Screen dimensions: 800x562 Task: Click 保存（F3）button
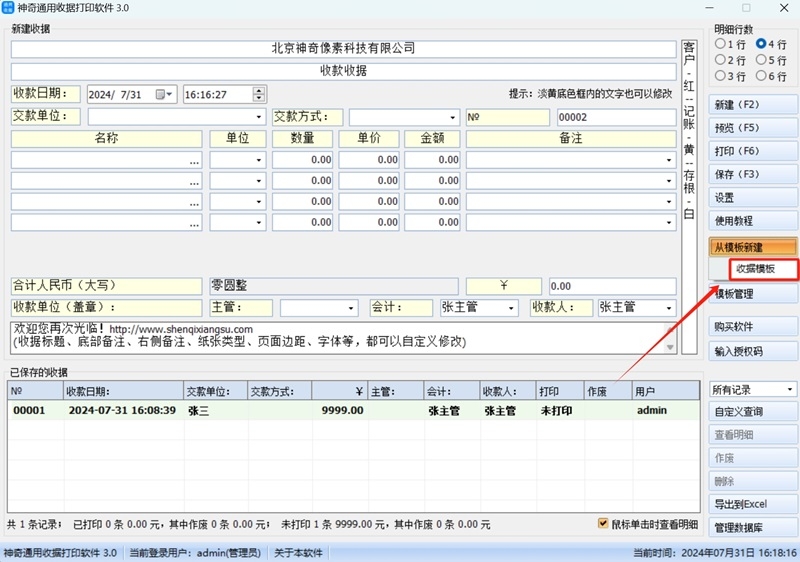point(753,174)
